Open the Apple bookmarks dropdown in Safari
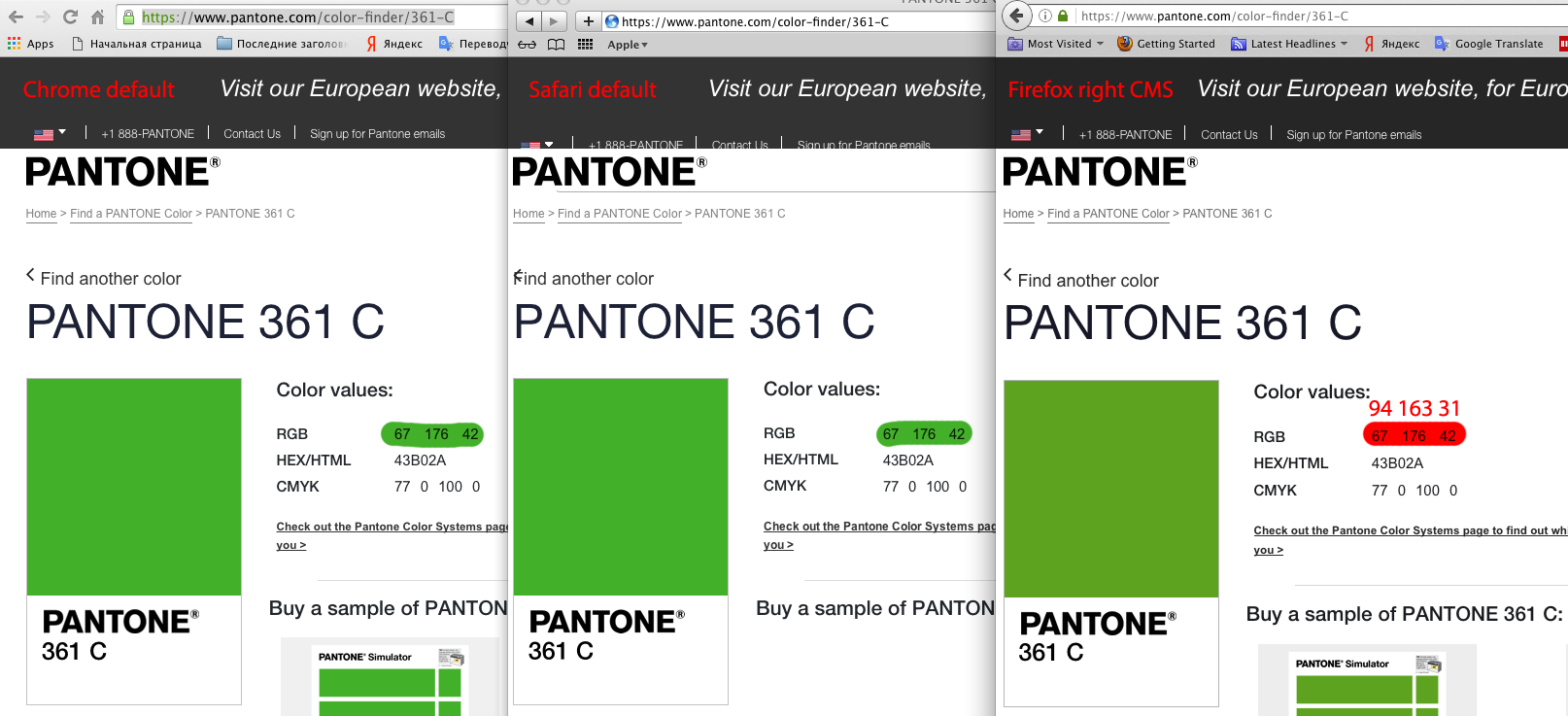 tap(627, 45)
